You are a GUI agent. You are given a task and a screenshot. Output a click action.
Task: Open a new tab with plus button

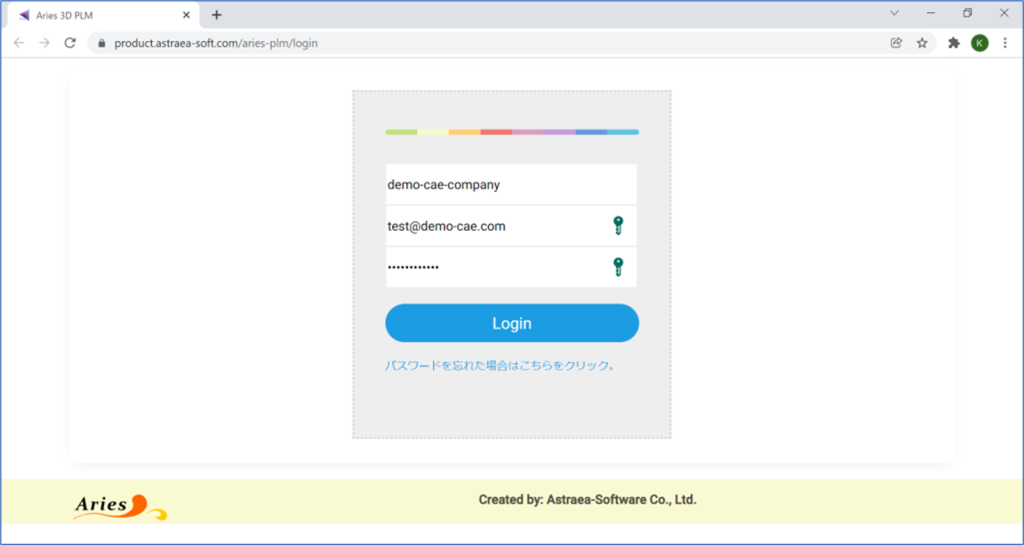[217, 15]
